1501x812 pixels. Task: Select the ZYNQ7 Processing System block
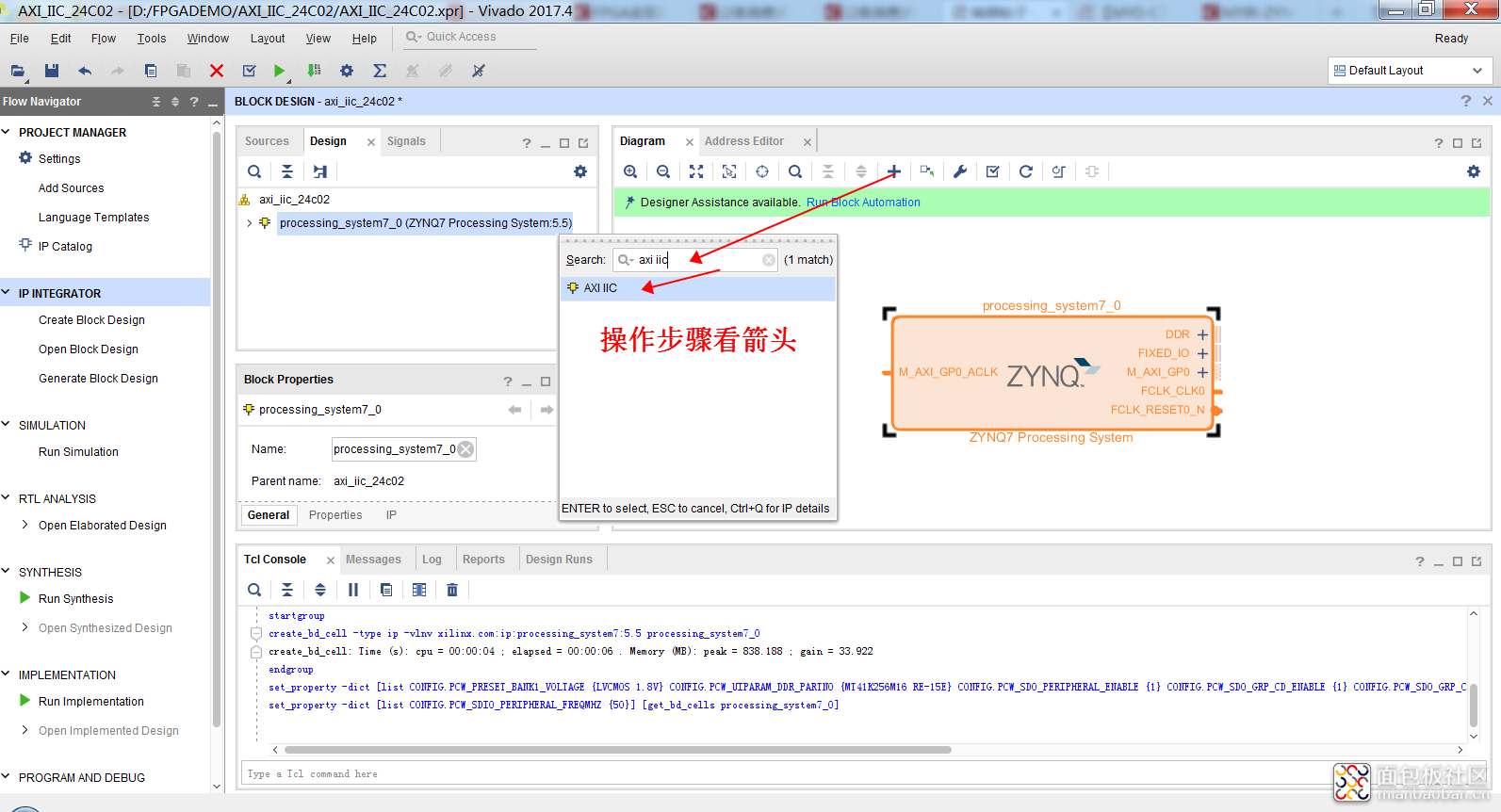click(x=1052, y=374)
